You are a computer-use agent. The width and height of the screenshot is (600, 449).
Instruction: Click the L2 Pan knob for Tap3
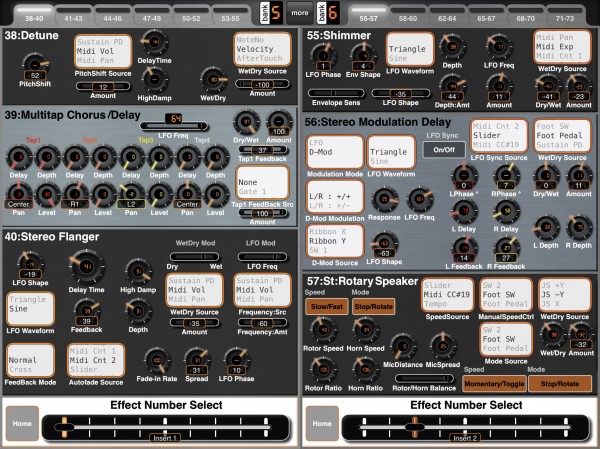coord(131,195)
